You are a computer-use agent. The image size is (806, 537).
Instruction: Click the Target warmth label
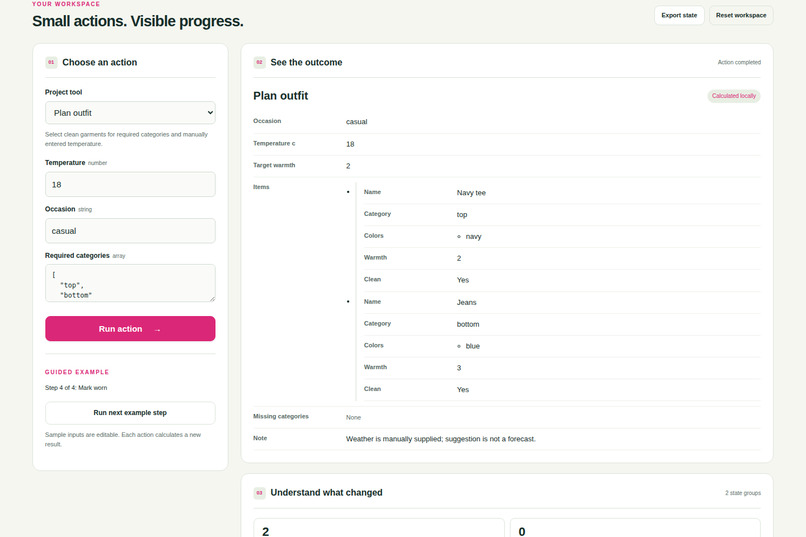click(274, 165)
